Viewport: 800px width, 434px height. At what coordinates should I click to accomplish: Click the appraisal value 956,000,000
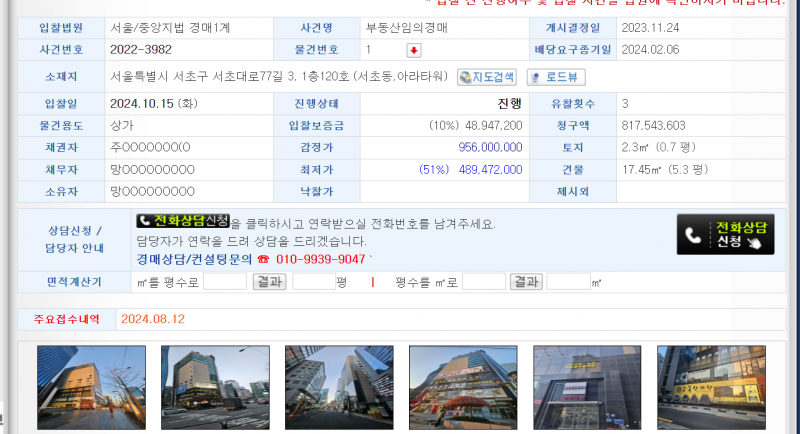click(490, 147)
